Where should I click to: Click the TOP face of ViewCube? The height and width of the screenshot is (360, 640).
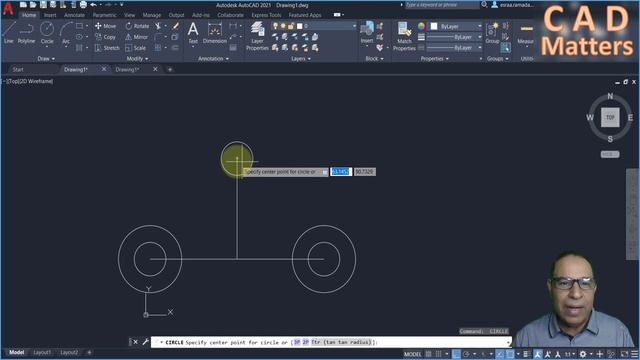[610, 118]
